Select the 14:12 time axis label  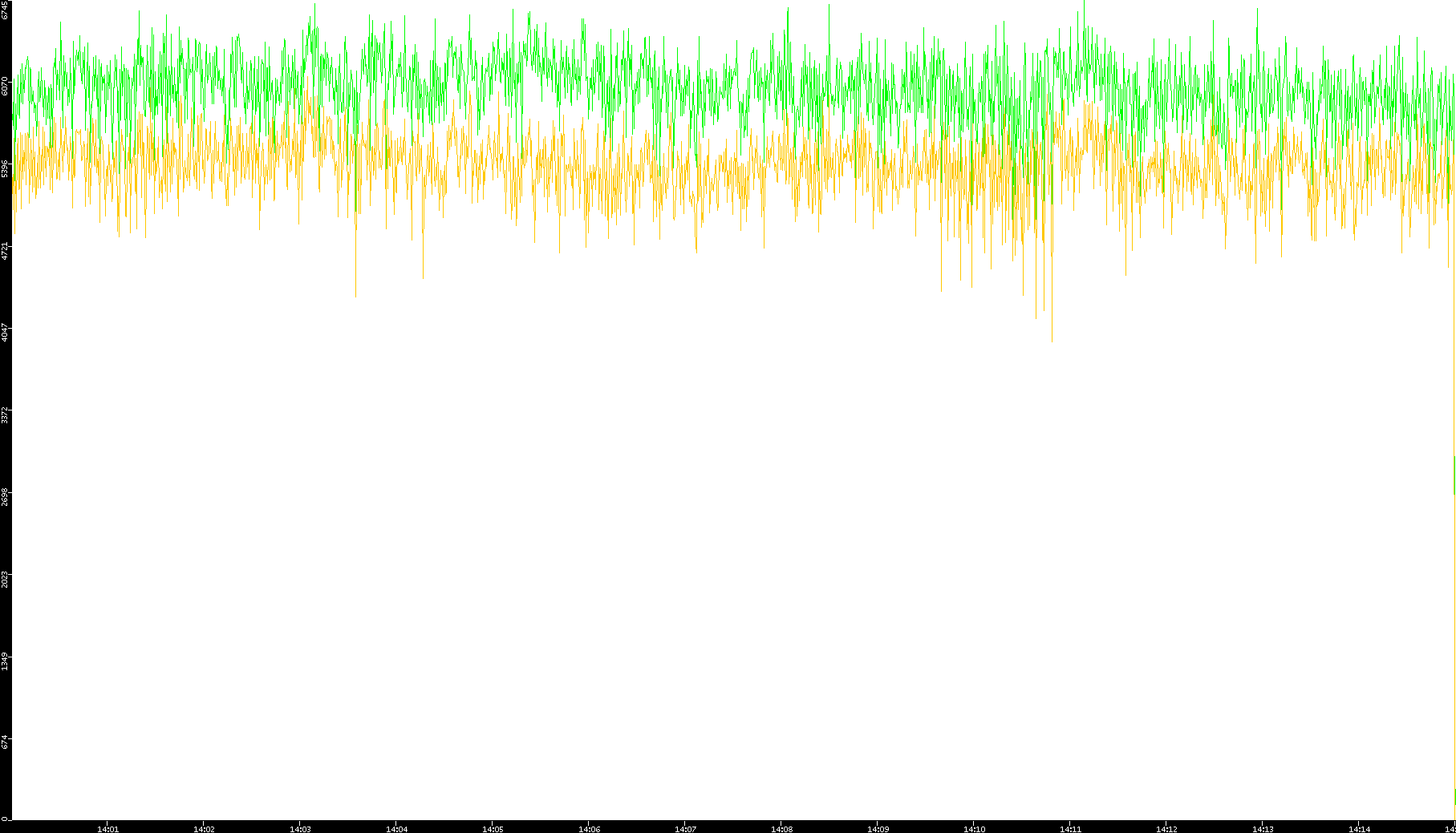pyautogui.click(x=1166, y=829)
